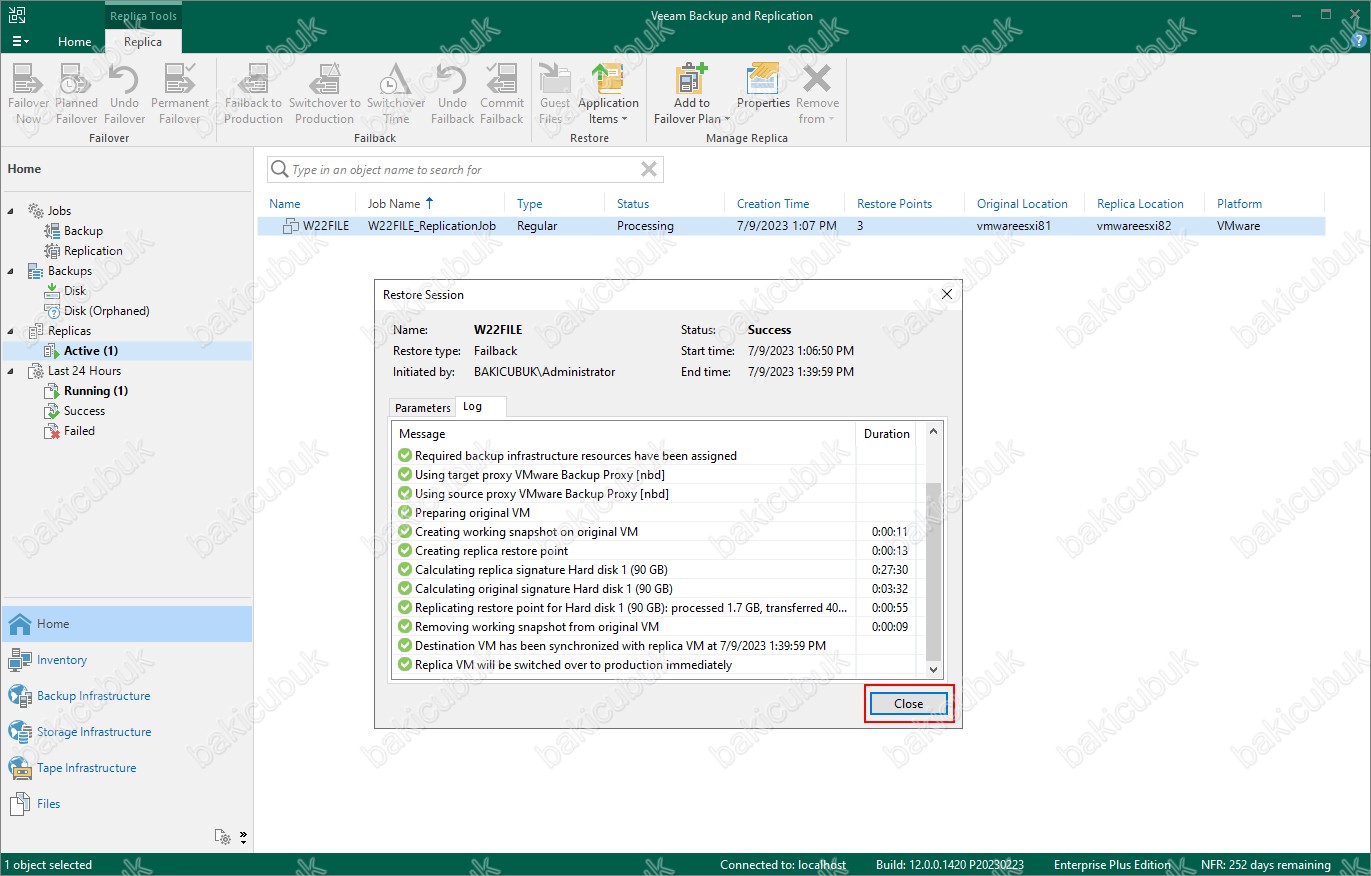Sort by Replica Location column header
This screenshot has width=1371, height=876.
(1140, 204)
